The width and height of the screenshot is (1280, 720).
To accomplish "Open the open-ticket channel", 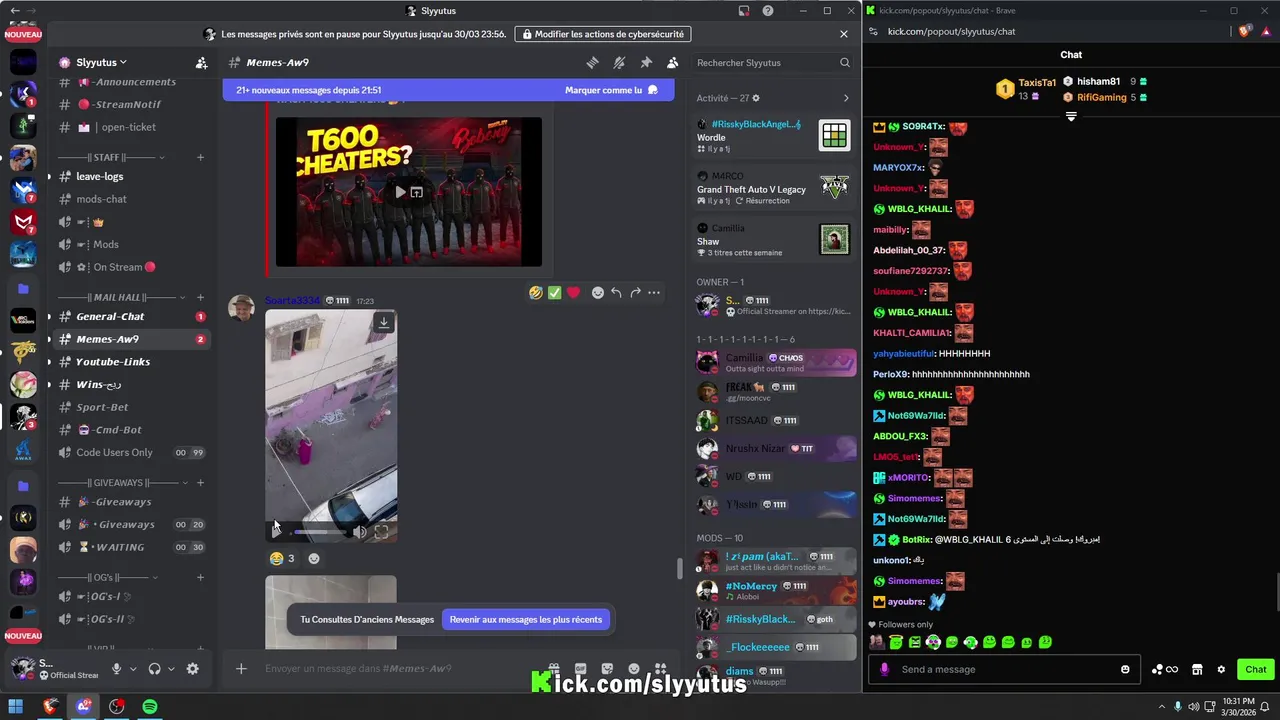I will click(132, 127).
